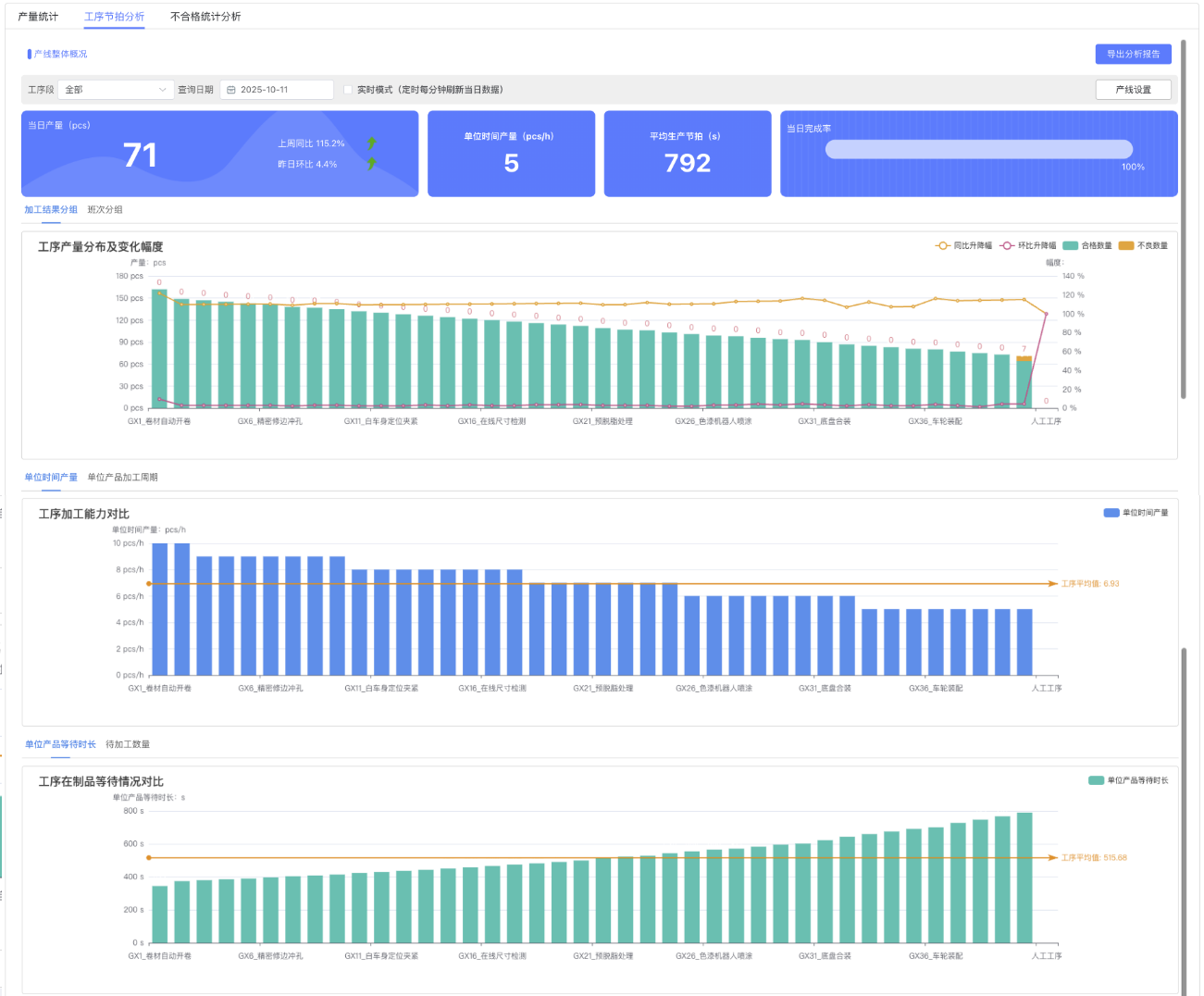Open the 查询日期 date picker

click(x=278, y=90)
